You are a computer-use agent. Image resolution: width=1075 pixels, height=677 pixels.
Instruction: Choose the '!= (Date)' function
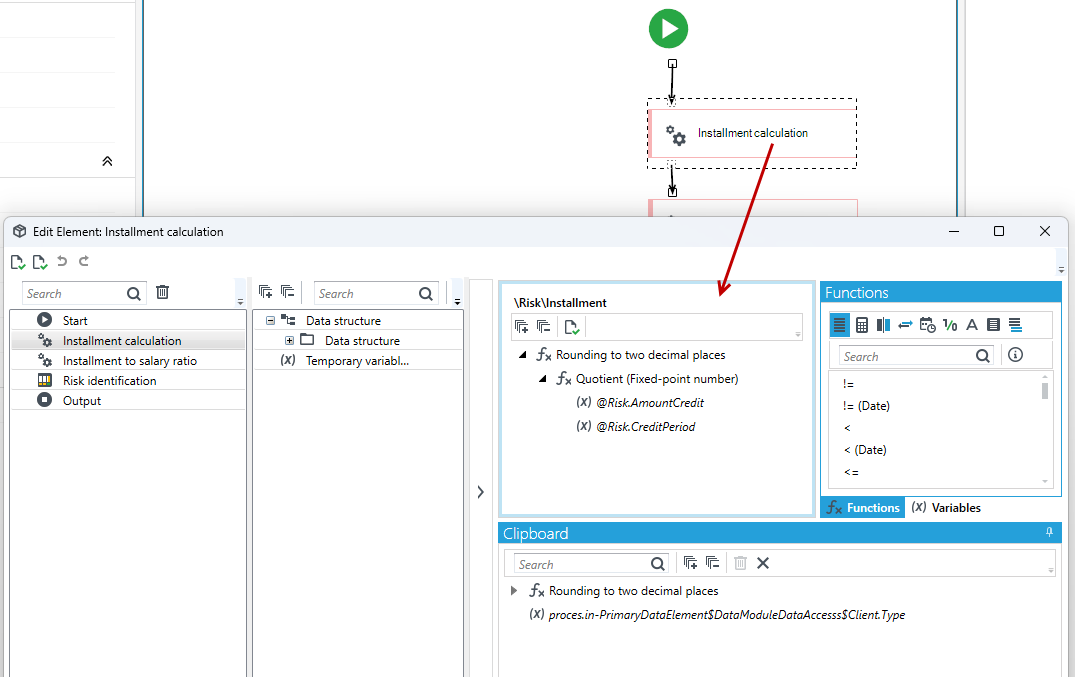(x=867, y=406)
